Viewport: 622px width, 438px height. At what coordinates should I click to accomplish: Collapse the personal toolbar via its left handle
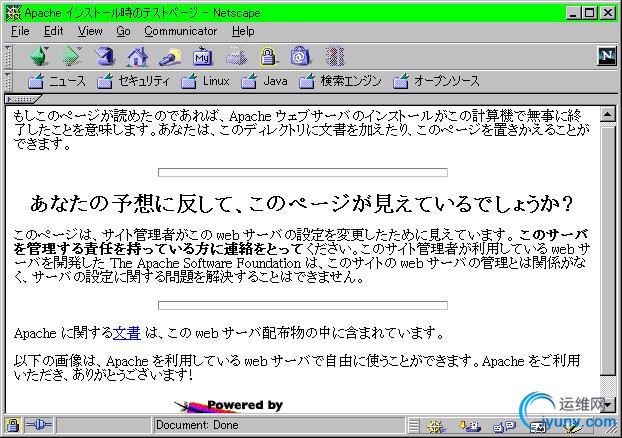click(x=7, y=81)
